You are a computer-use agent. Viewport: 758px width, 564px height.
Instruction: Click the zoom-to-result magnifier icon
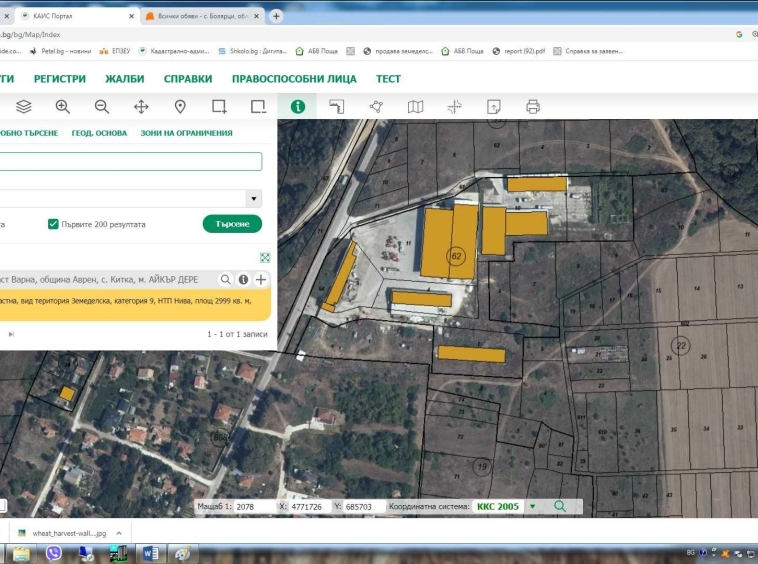tap(226, 280)
